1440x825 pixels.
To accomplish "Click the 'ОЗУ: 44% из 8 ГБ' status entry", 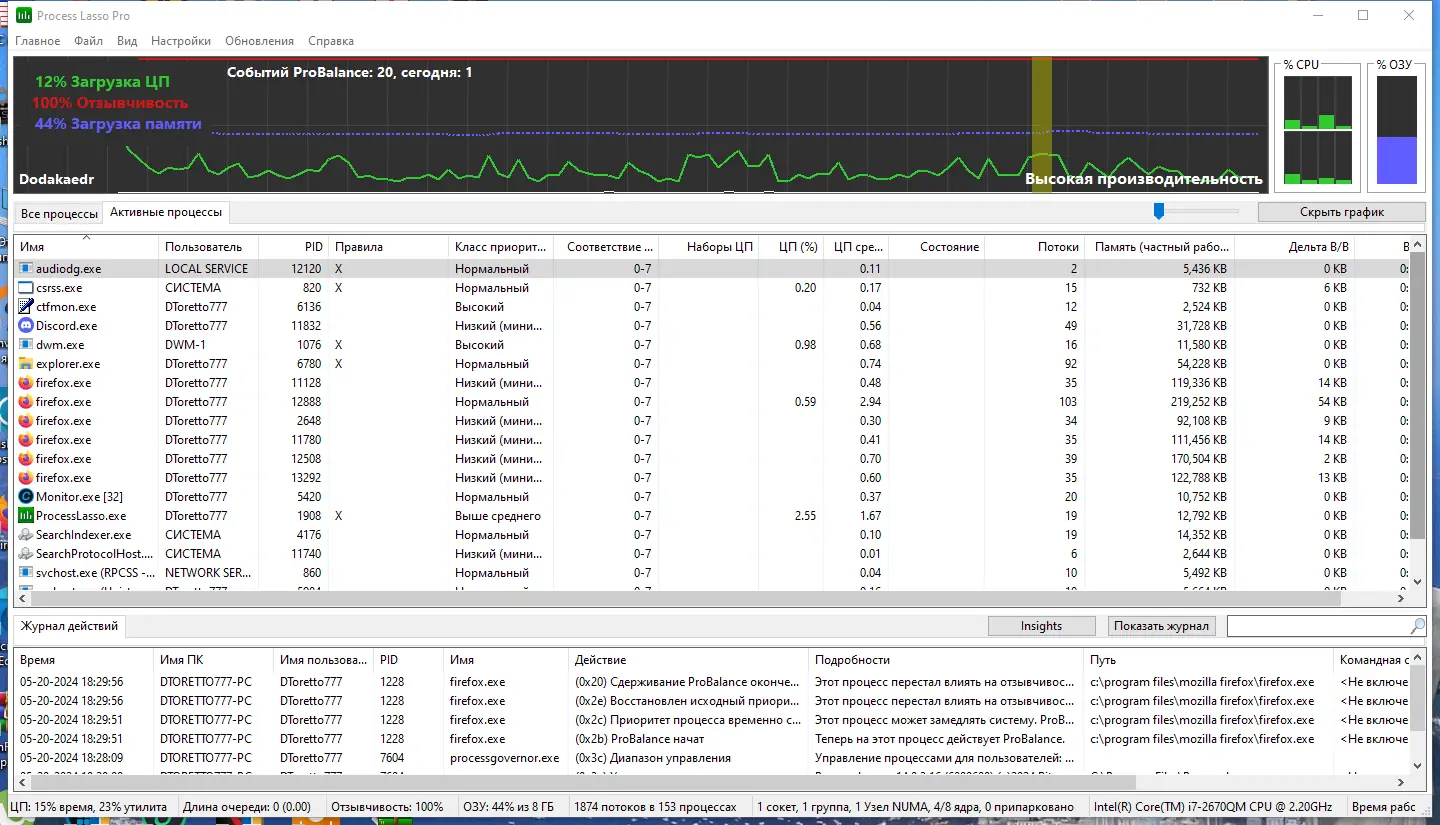I will (510, 807).
